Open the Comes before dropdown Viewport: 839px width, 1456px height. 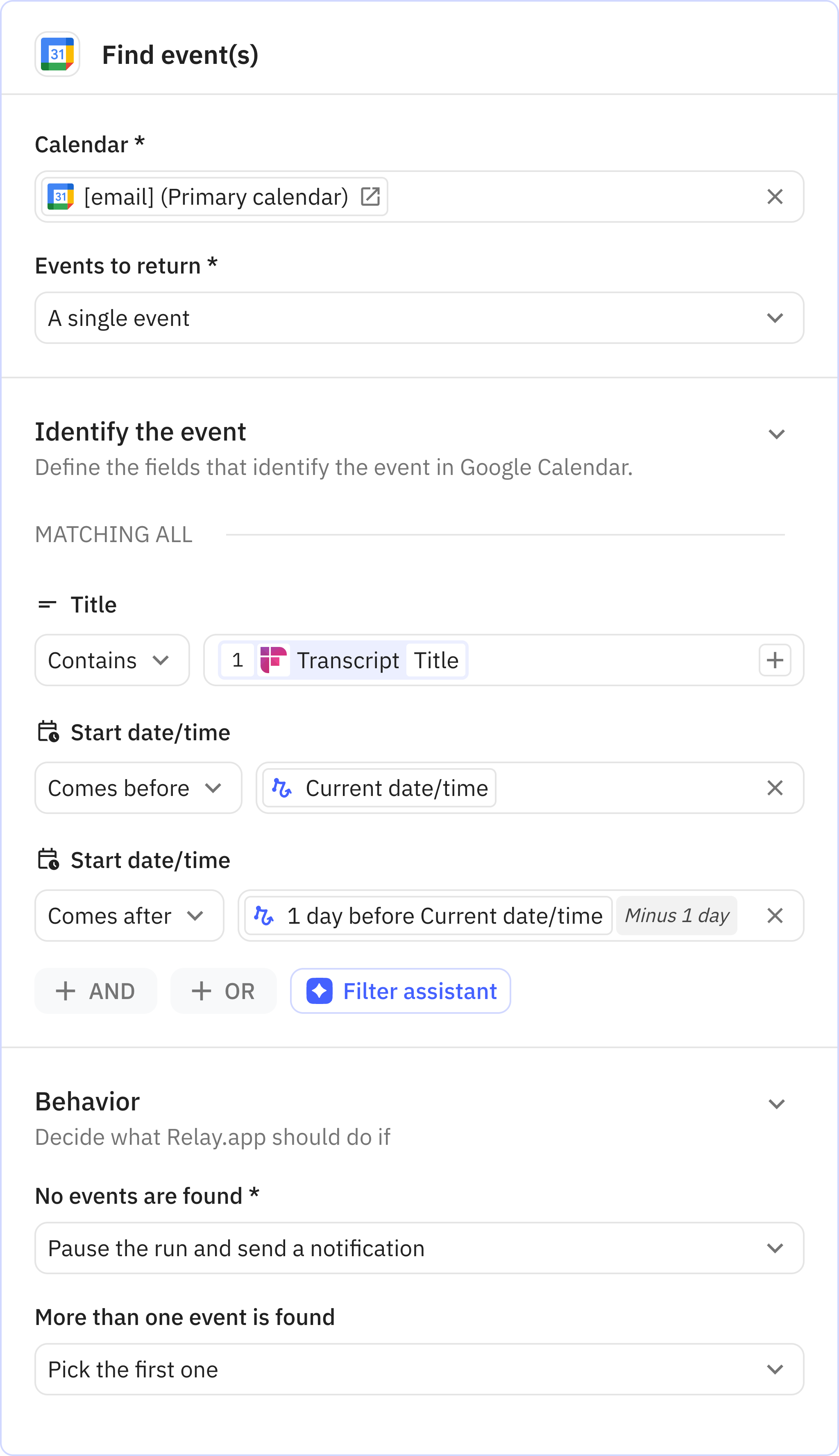(x=138, y=787)
